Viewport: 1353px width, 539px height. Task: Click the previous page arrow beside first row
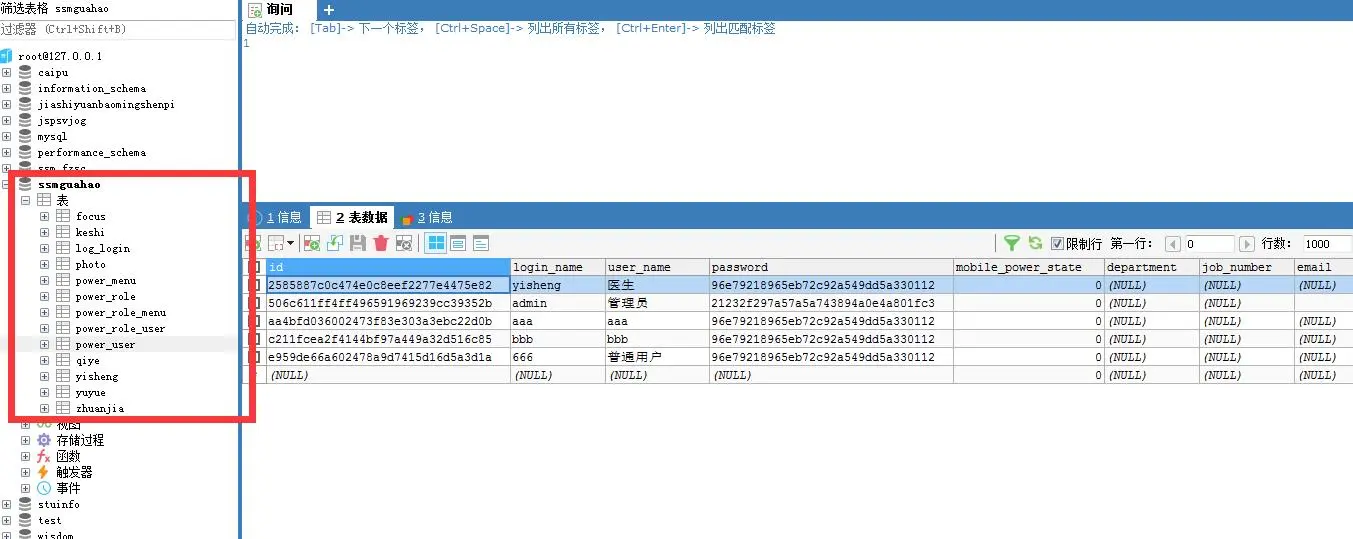[x=1173, y=244]
